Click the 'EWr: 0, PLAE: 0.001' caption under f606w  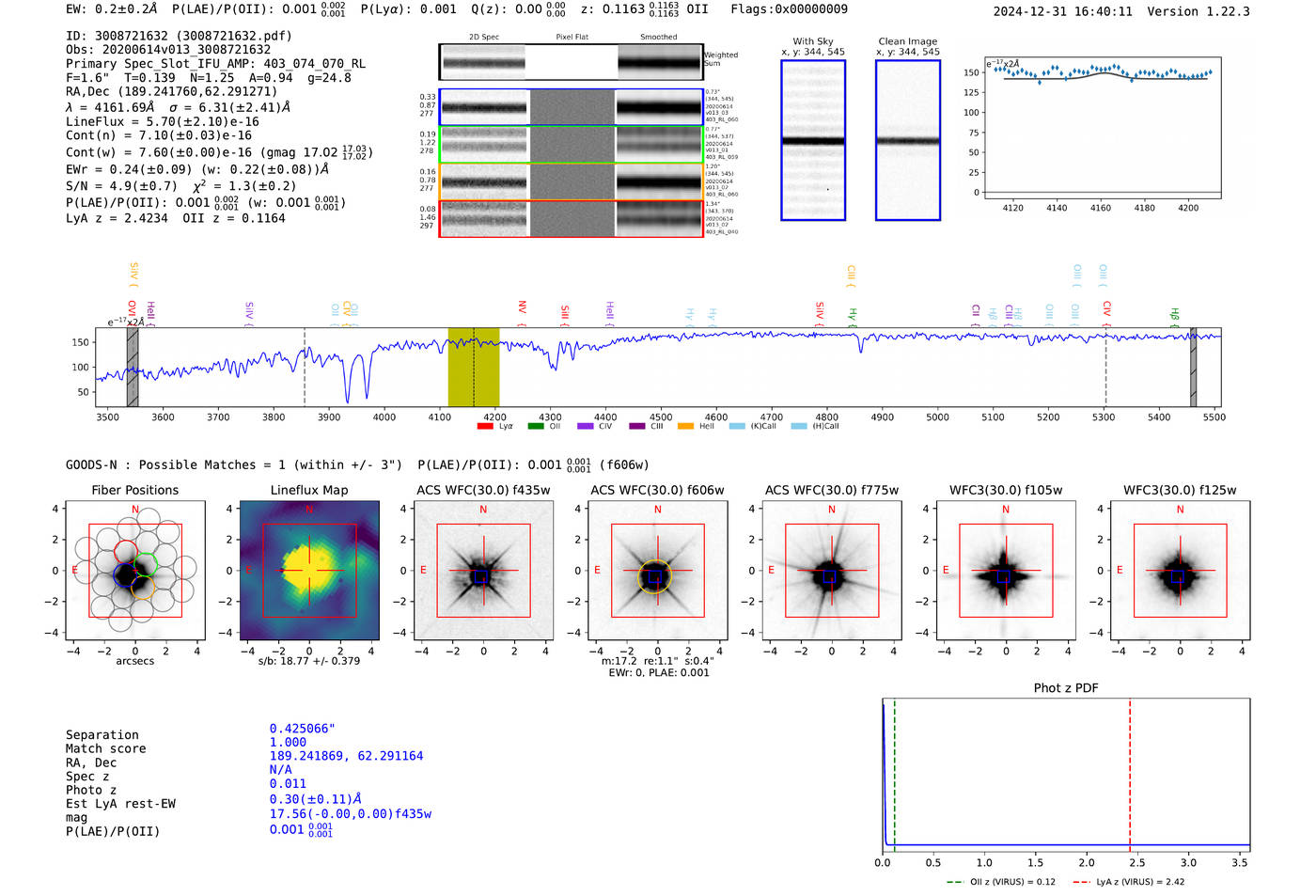(x=658, y=673)
